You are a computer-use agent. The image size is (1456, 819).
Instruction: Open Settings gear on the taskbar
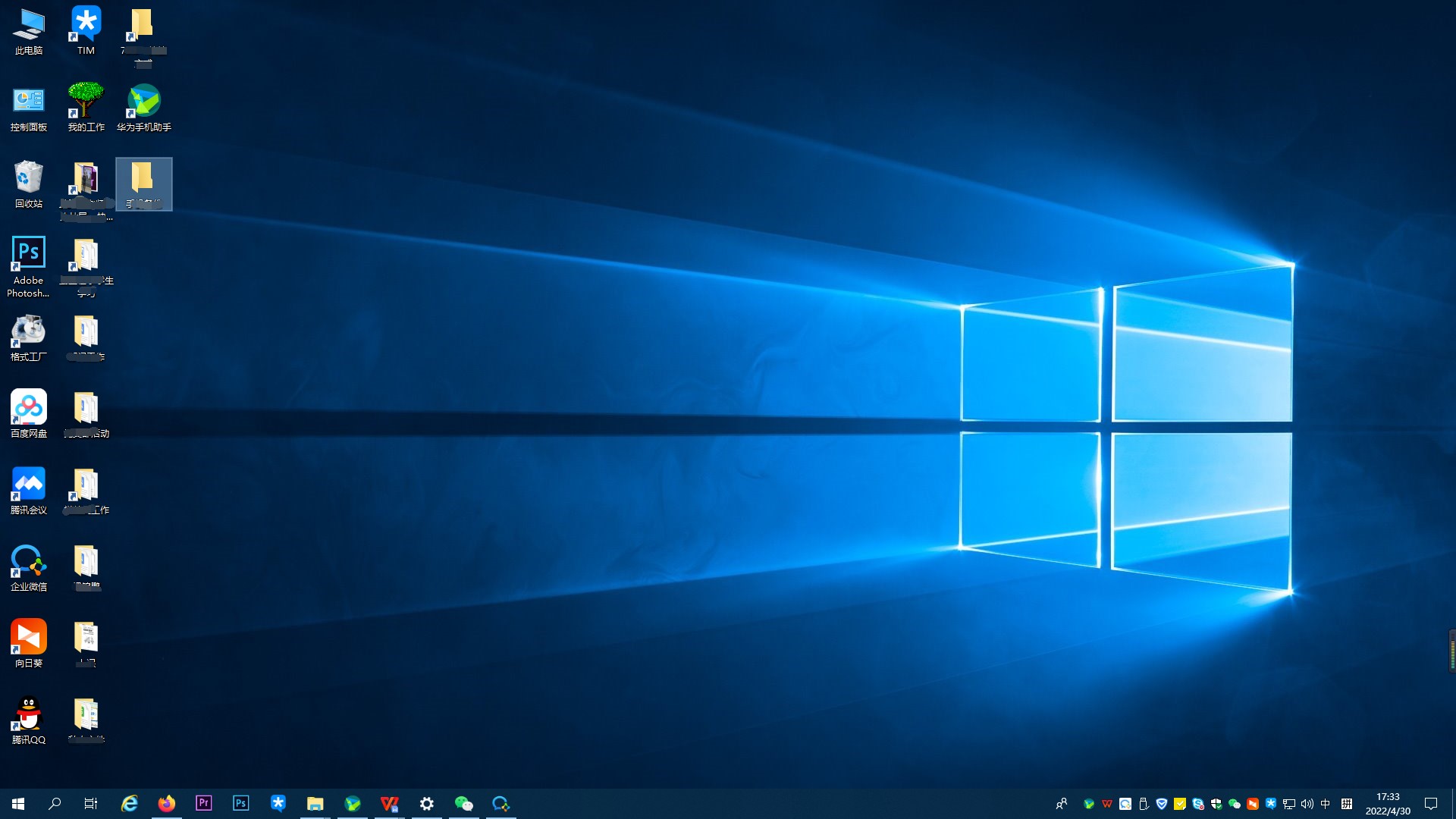tap(427, 804)
